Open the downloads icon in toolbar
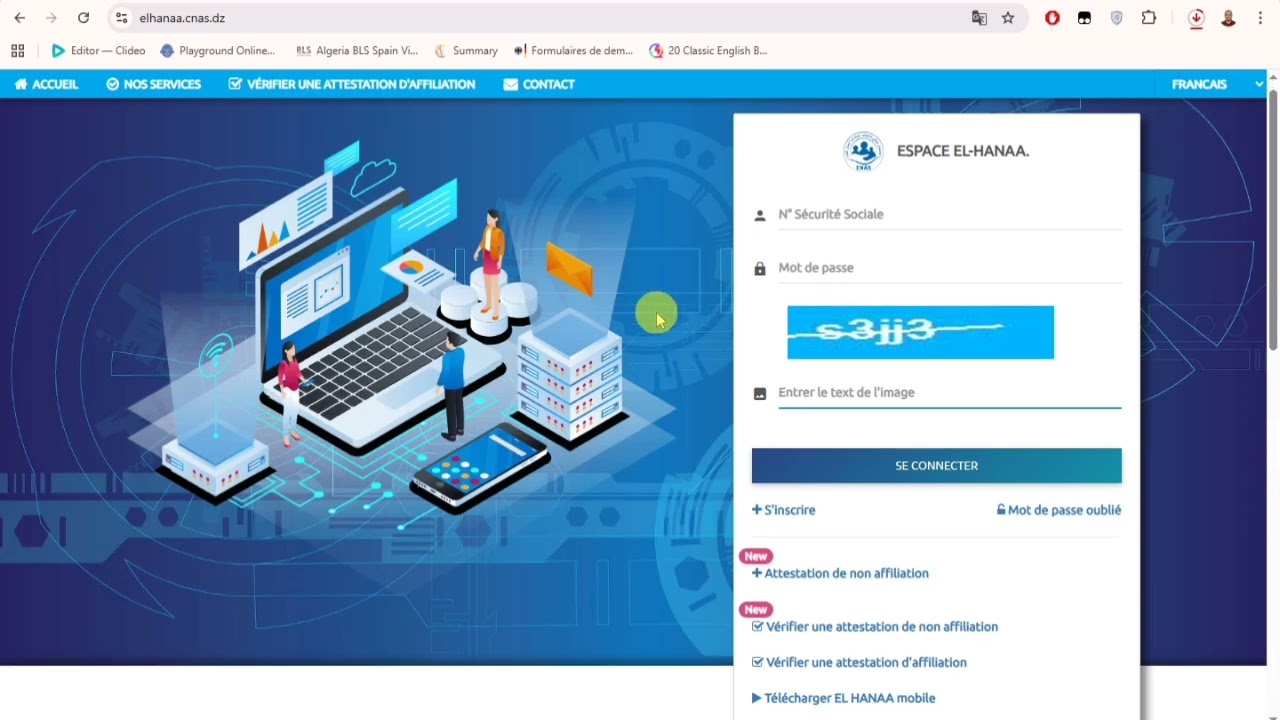Viewport: 1280px width, 720px height. click(1196, 18)
